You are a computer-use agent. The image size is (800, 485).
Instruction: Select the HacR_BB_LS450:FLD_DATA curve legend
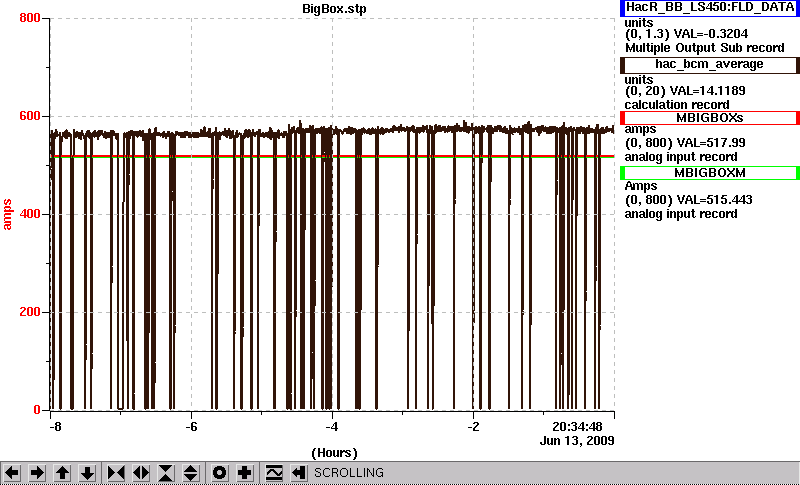710,8
